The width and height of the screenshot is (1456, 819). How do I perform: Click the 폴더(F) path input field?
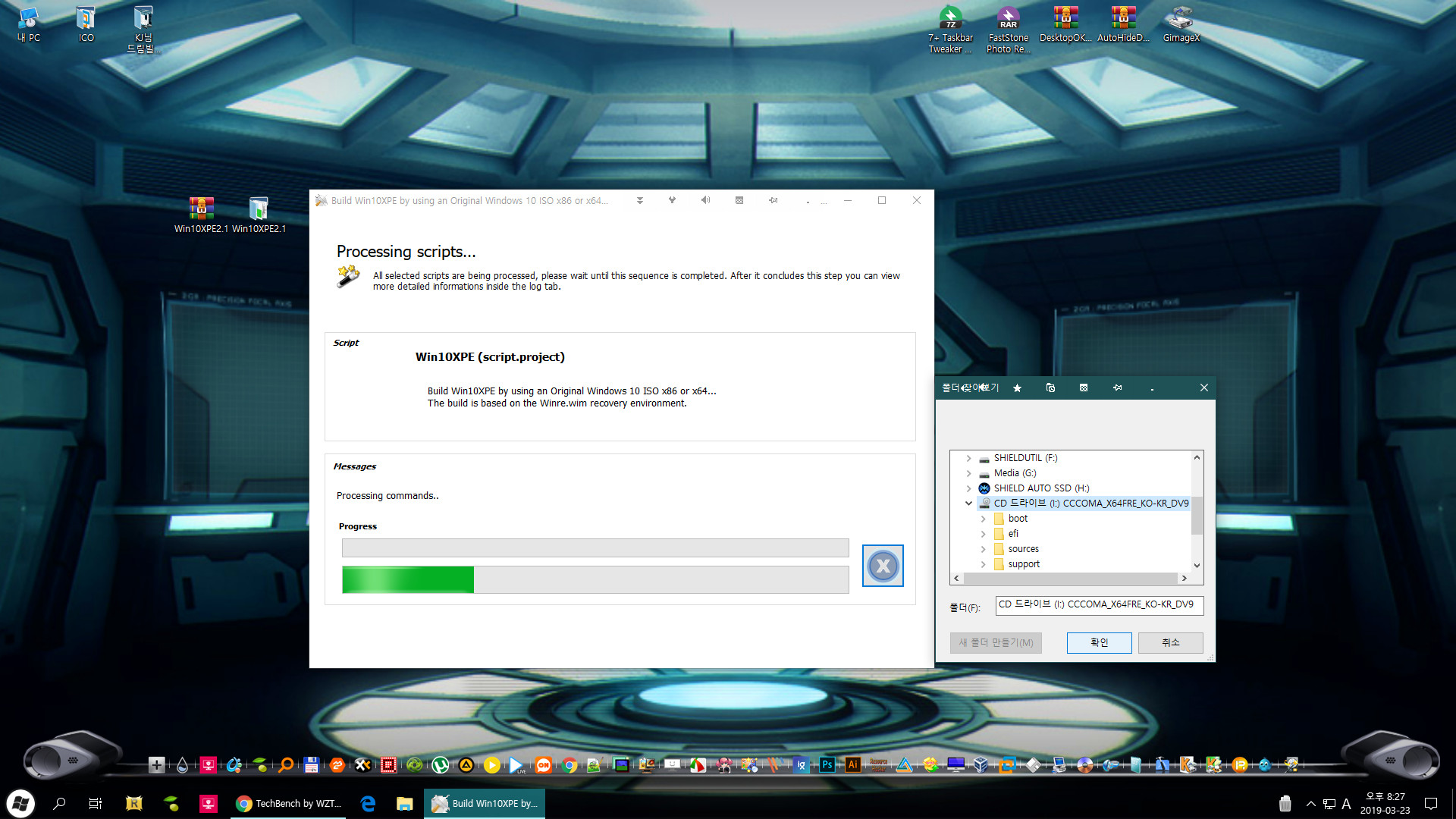click(x=1099, y=605)
